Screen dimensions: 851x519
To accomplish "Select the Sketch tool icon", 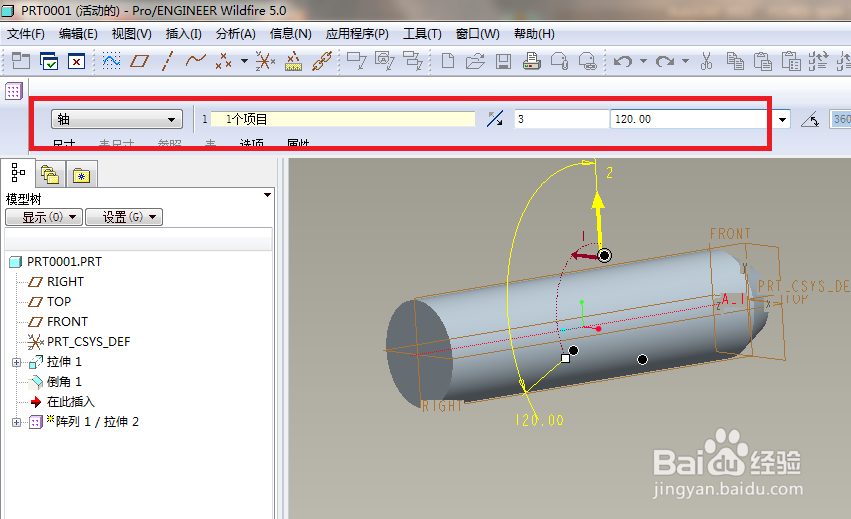I will (x=111, y=61).
